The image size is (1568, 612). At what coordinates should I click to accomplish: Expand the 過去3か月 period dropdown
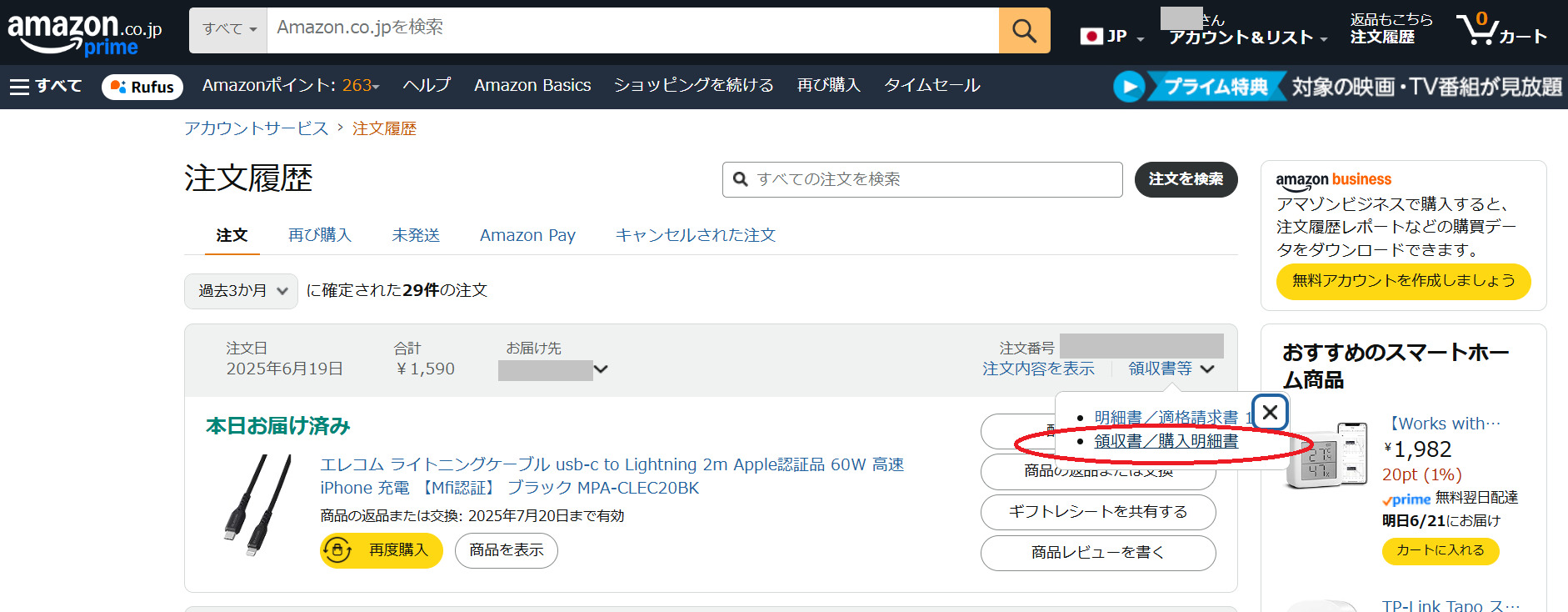241,291
